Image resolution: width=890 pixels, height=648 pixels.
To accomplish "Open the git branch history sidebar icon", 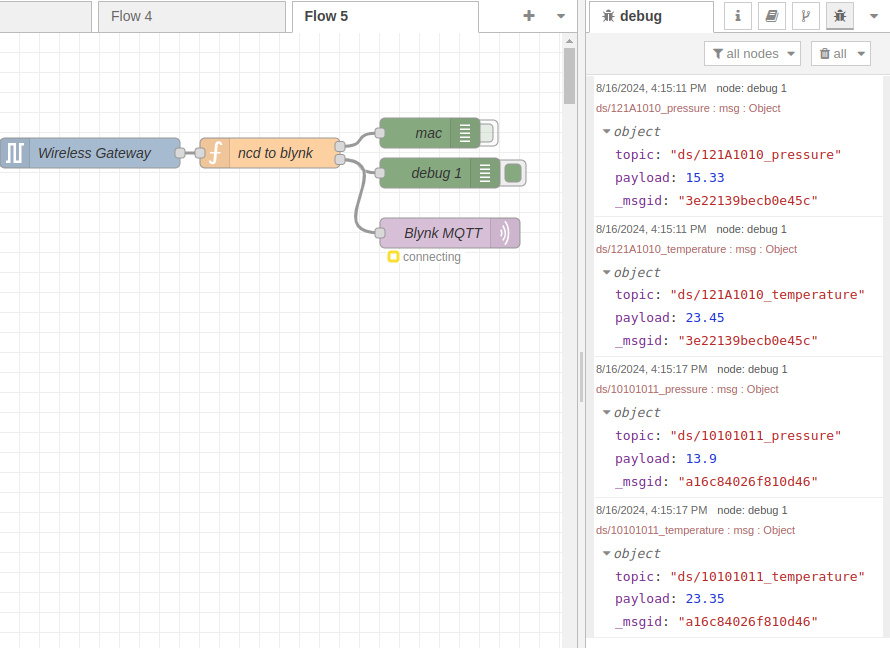I will 805,16.
